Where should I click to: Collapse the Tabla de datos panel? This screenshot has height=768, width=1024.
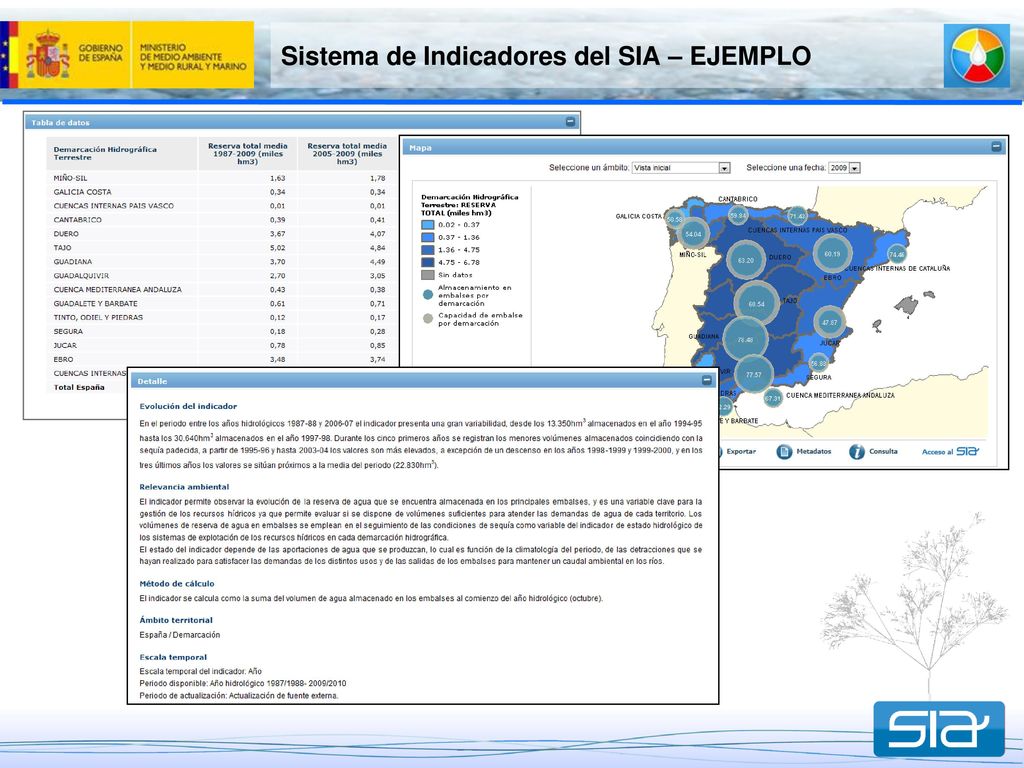[x=570, y=121]
